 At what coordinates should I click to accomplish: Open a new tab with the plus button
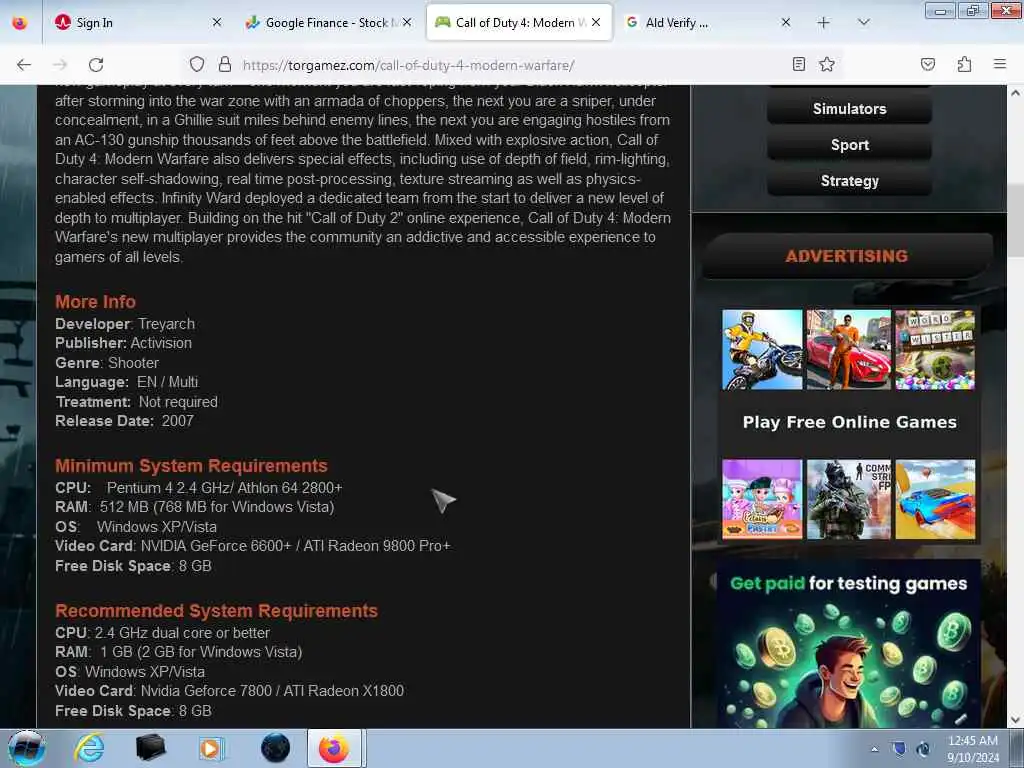click(x=824, y=23)
